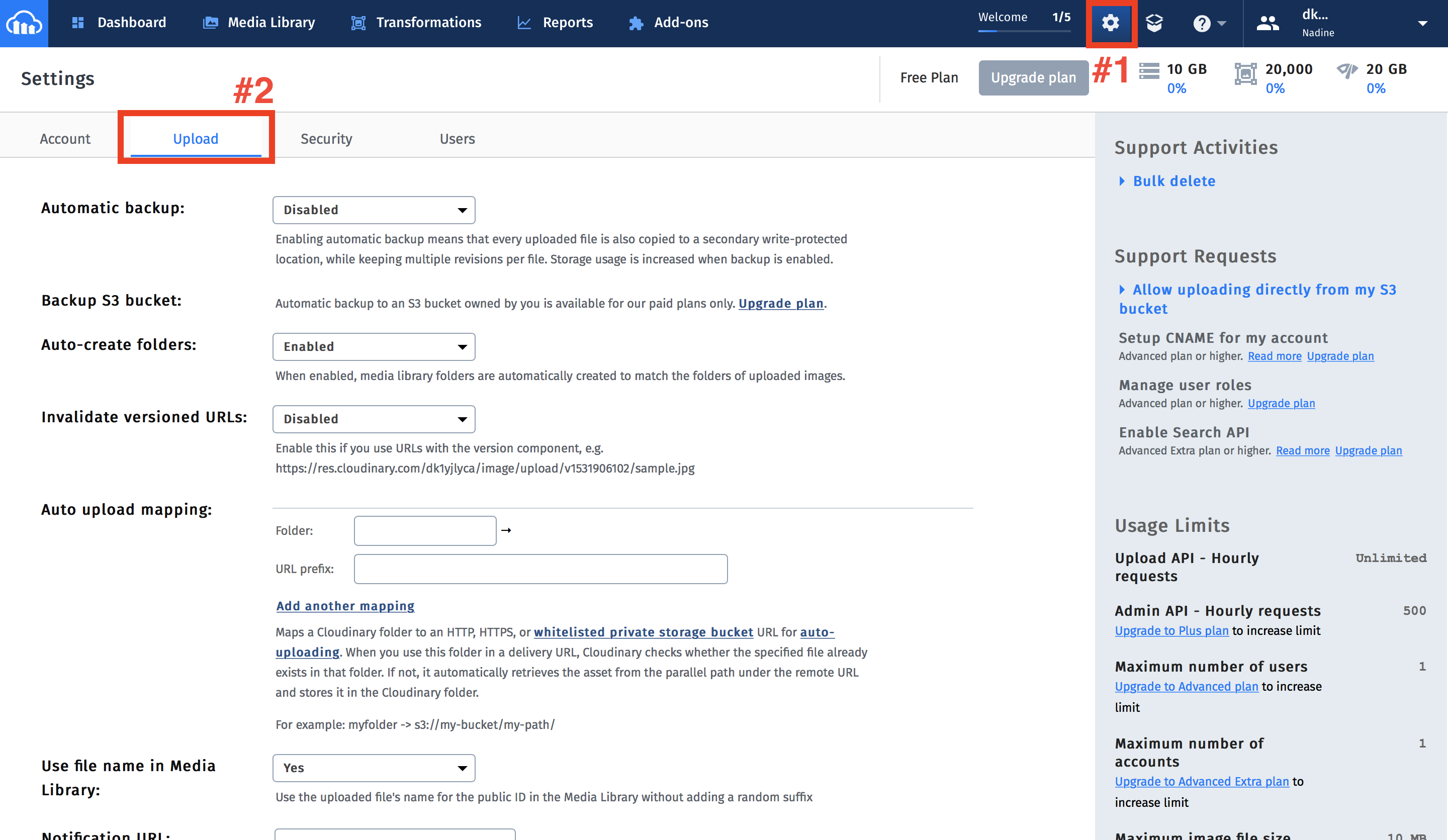Open the Use file name in Media Library dropdown

374,768
